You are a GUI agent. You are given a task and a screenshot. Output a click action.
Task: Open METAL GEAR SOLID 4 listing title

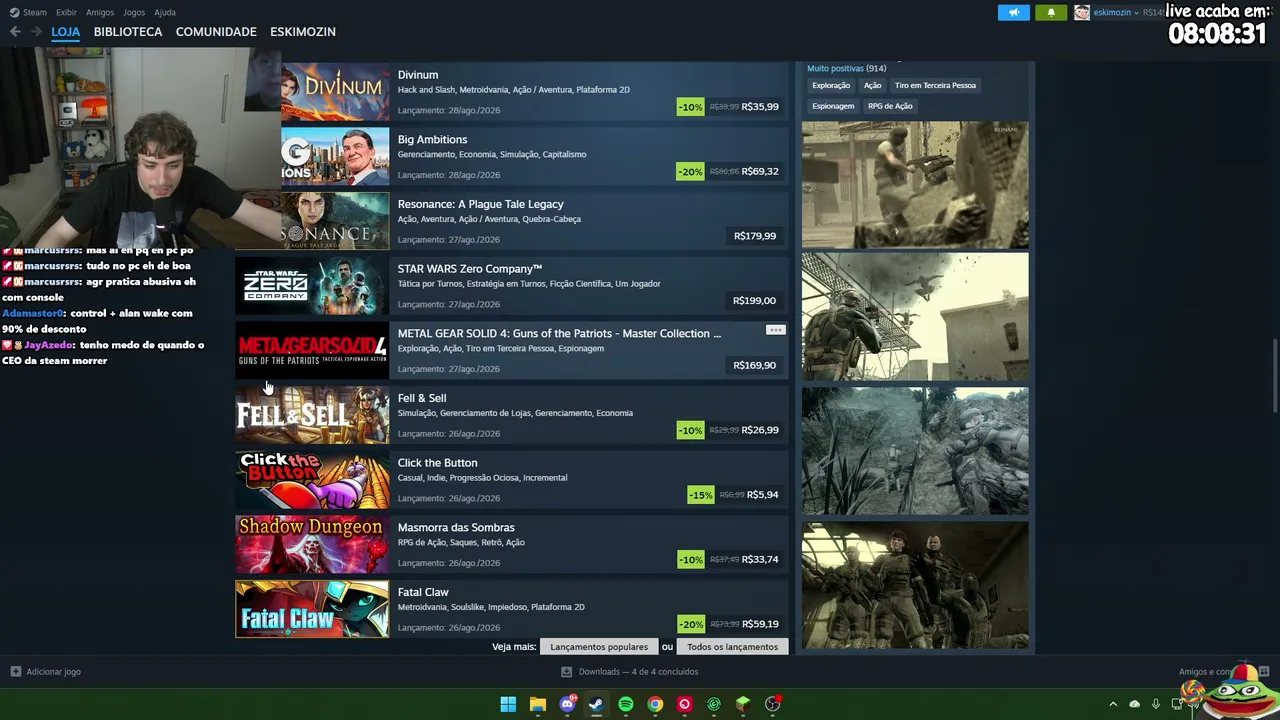(559, 334)
